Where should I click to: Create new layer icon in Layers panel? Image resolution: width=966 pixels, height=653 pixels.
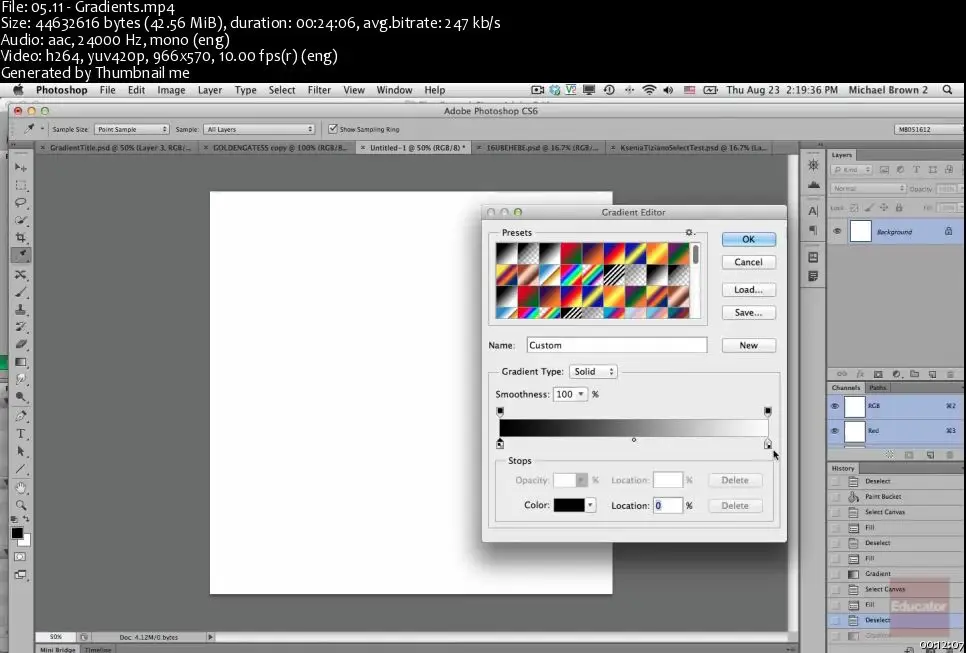point(933,374)
